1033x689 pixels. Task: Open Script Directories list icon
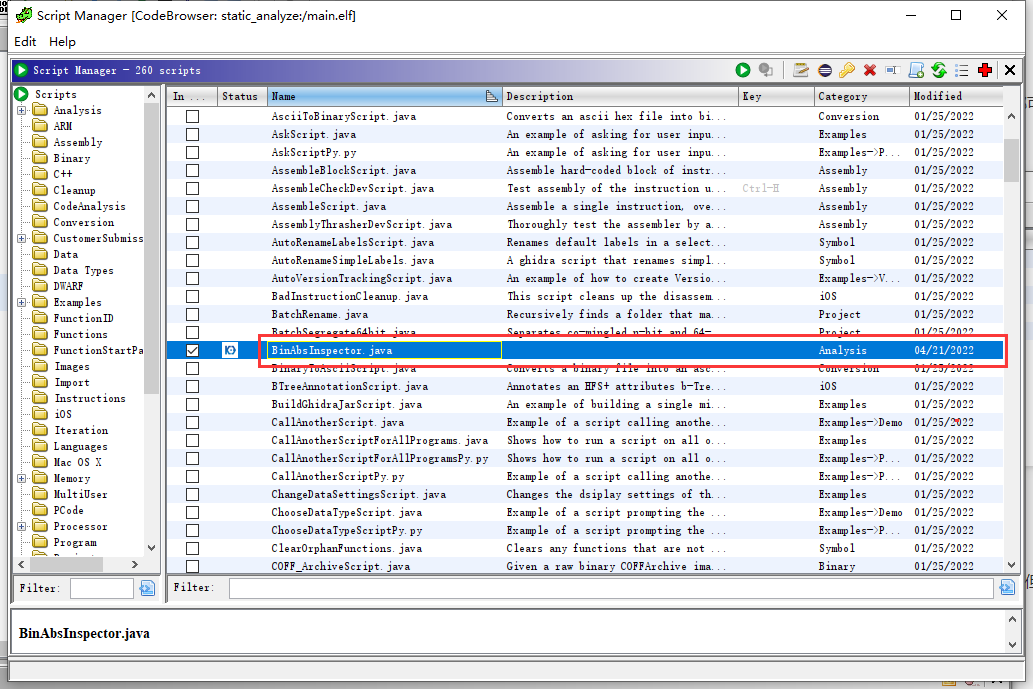pos(962,70)
